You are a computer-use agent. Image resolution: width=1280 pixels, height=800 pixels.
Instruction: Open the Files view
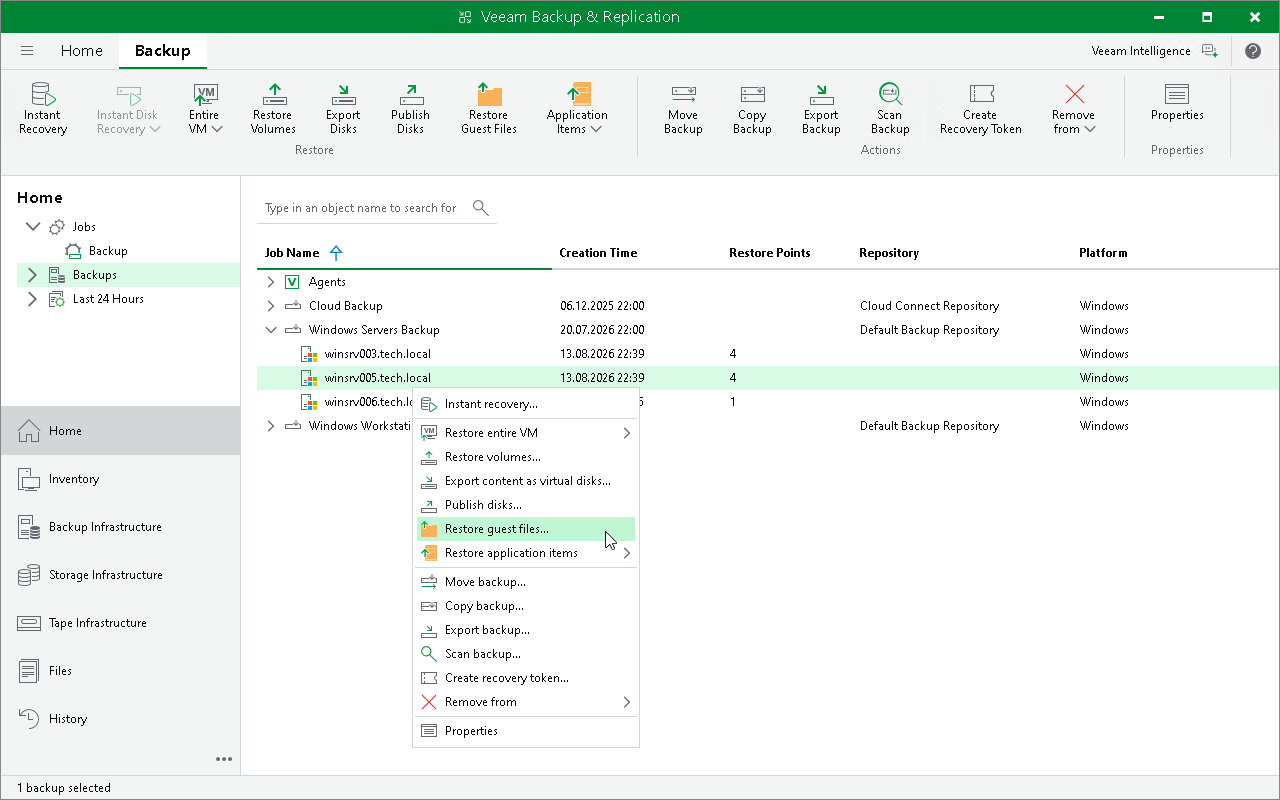tap(120, 671)
